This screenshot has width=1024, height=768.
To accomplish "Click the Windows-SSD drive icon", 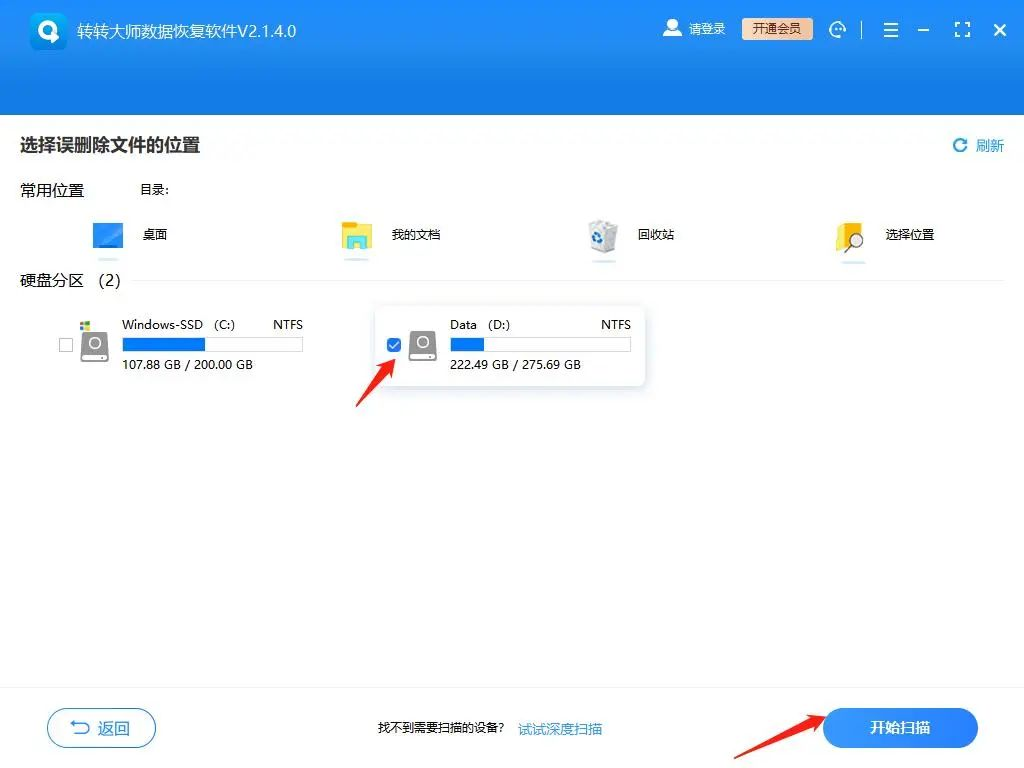I will click(95, 344).
